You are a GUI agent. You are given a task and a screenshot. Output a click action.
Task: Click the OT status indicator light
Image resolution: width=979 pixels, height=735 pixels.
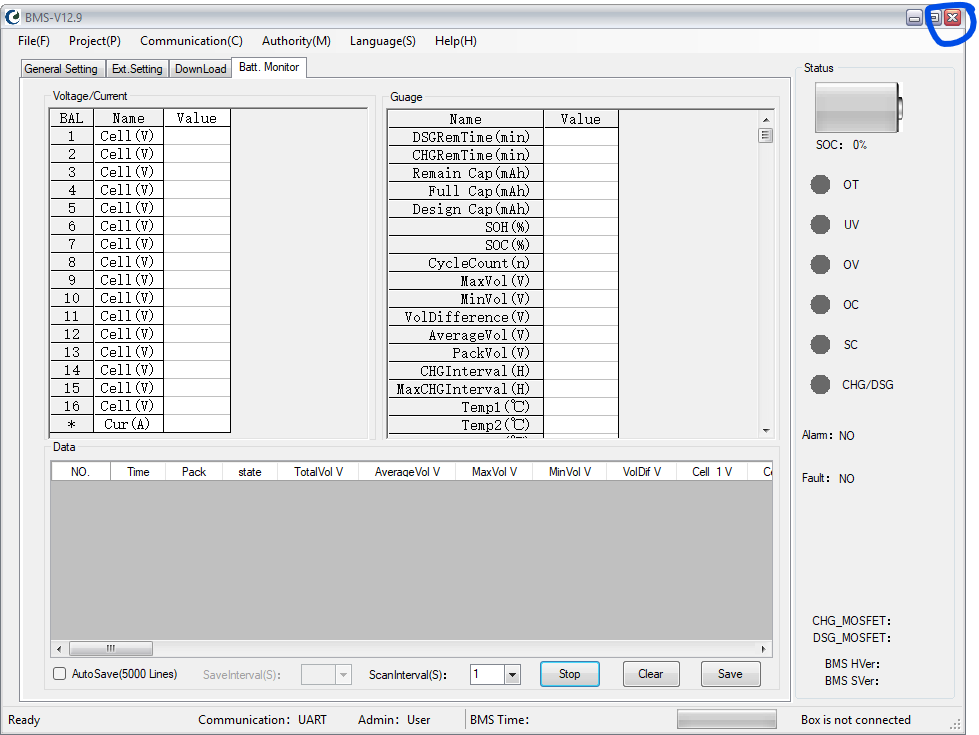tap(820, 185)
